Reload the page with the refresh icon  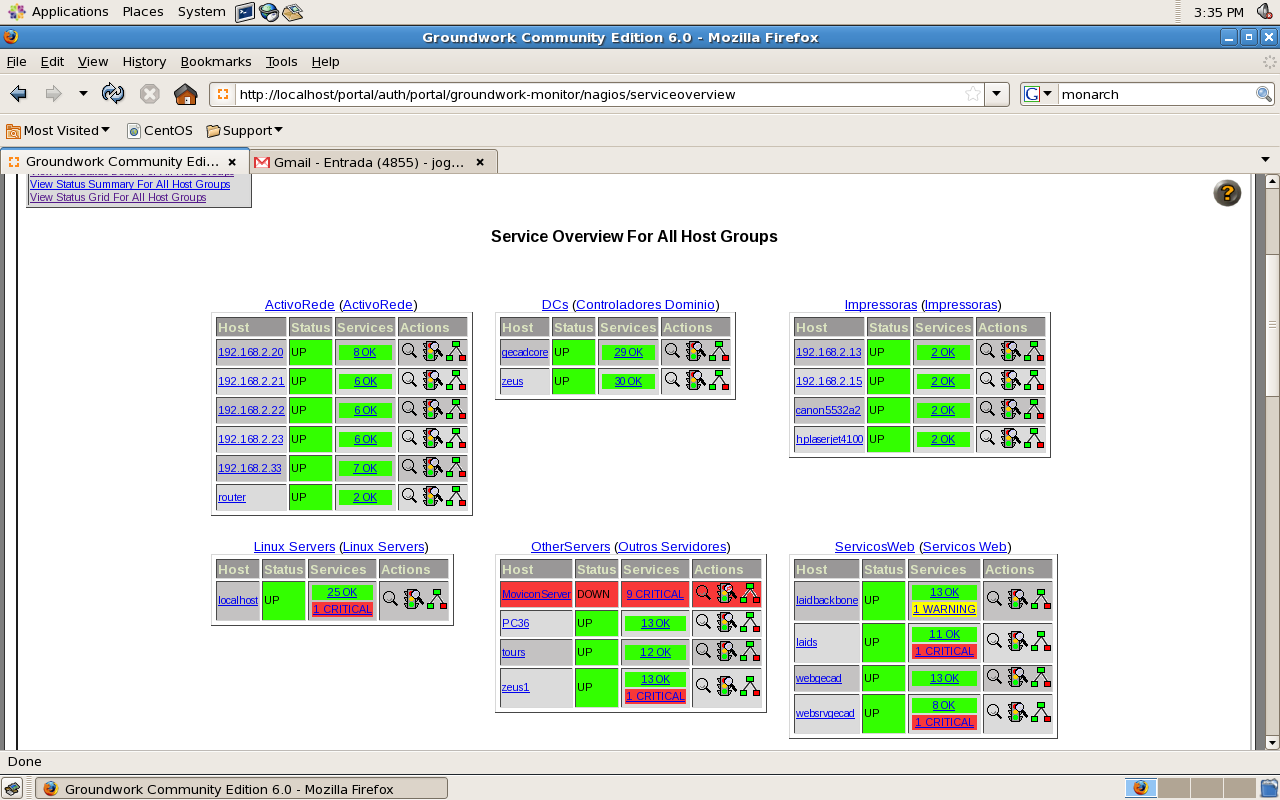(113, 94)
